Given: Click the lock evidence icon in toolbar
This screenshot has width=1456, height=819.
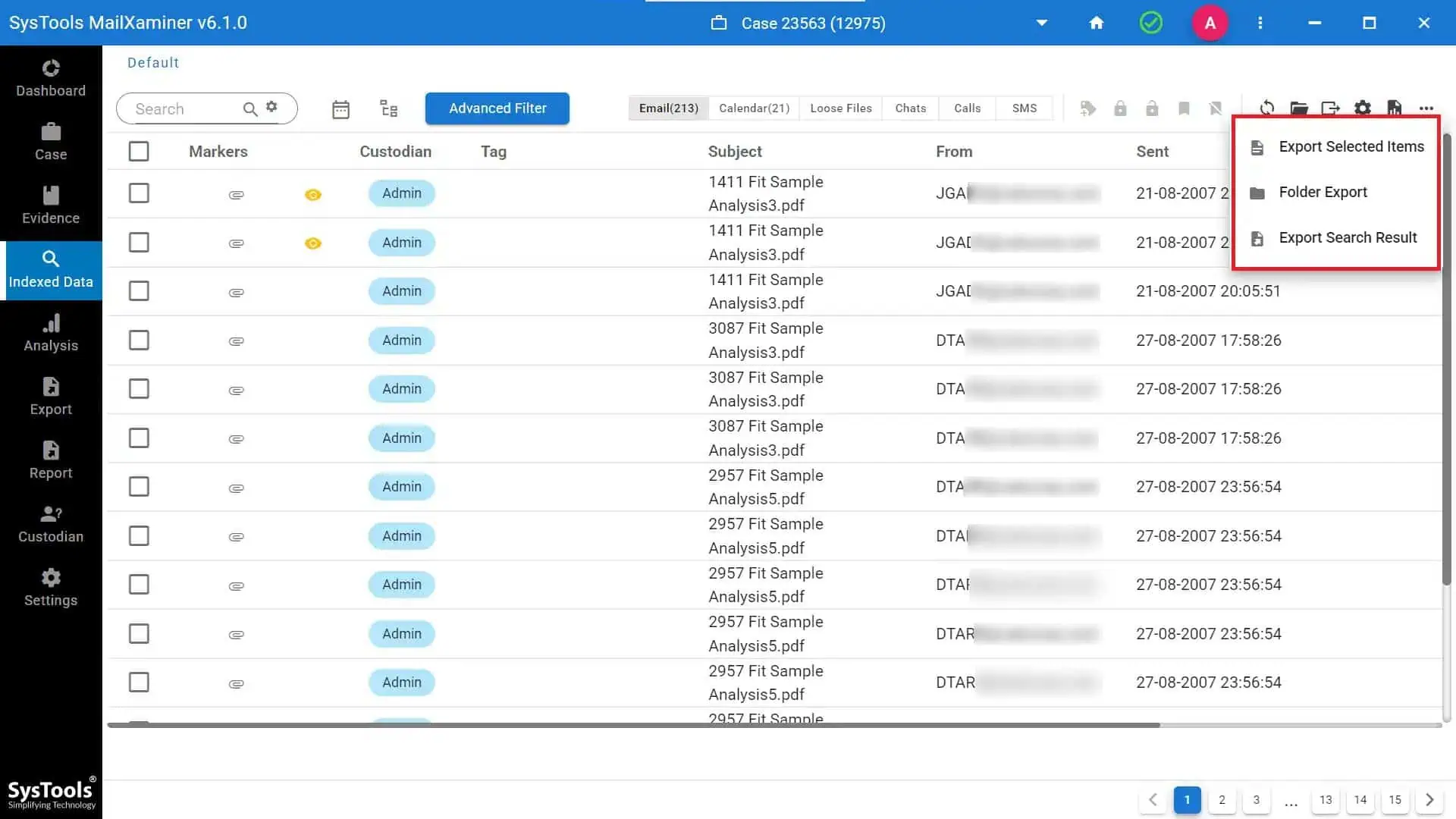Looking at the screenshot, I should pos(1121,108).
